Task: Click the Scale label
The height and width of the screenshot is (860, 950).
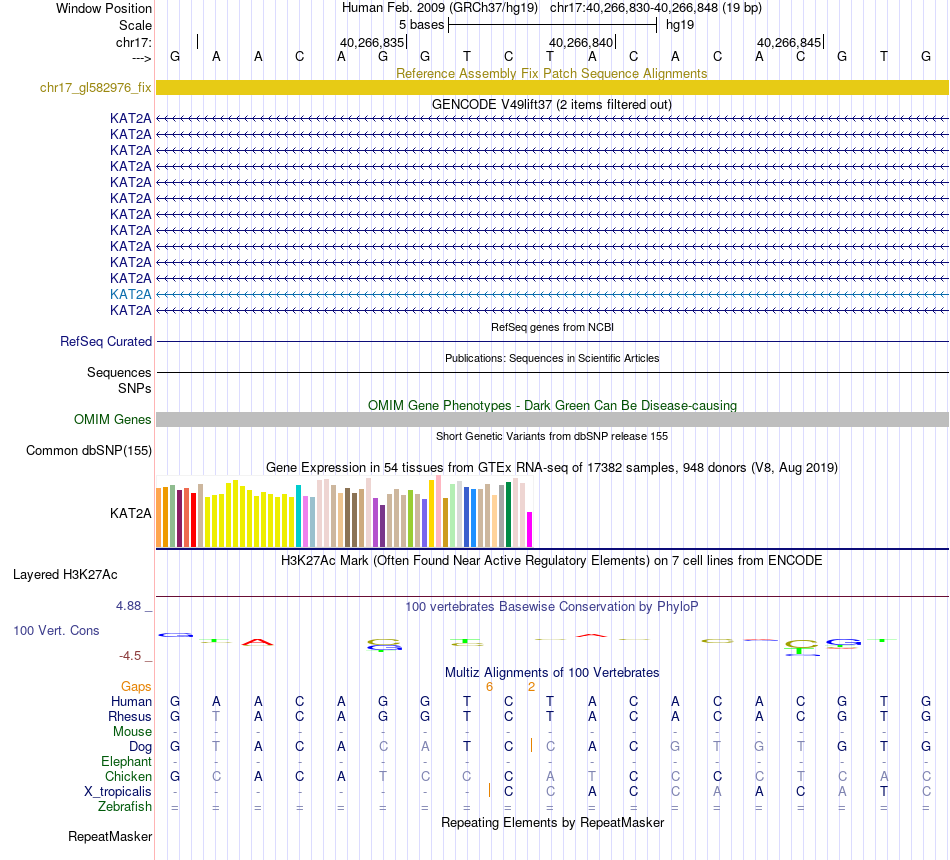Action: 135,25
